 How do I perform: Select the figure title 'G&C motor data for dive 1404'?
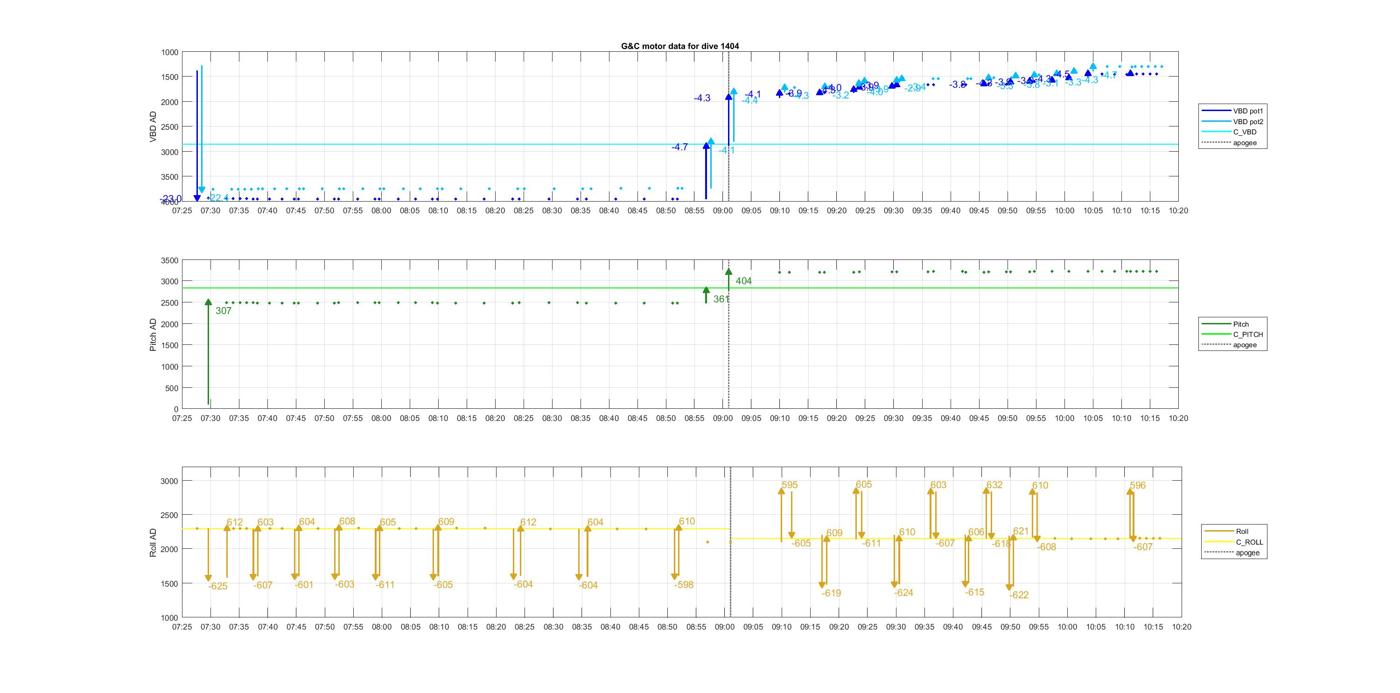pyautogui.click(x=680, y=46)
